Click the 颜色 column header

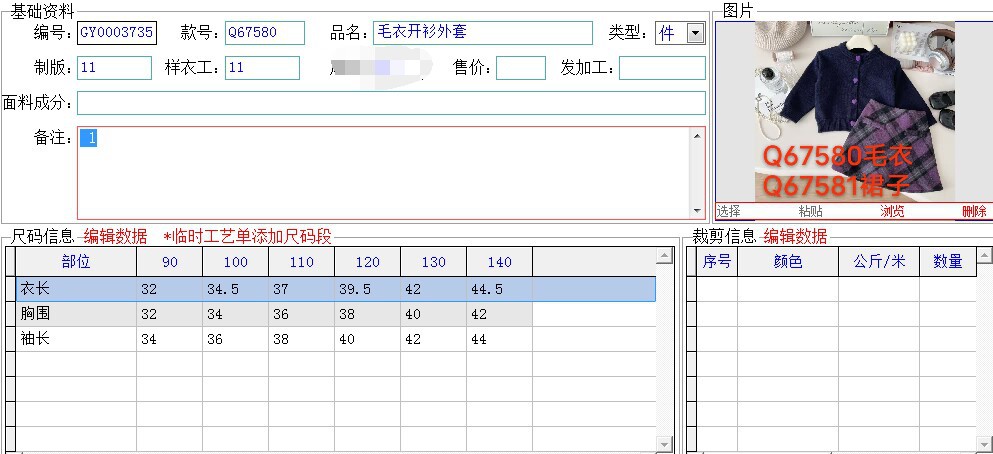pyautogui.click(x=788, y=262)
